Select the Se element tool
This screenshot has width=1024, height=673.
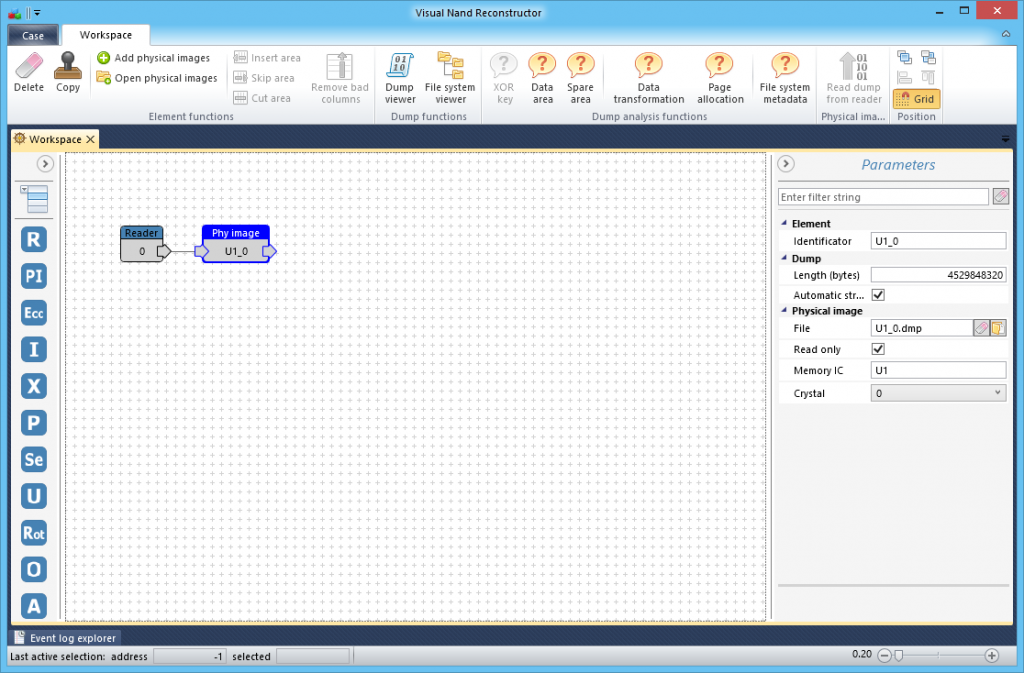(x=33, y=460)
